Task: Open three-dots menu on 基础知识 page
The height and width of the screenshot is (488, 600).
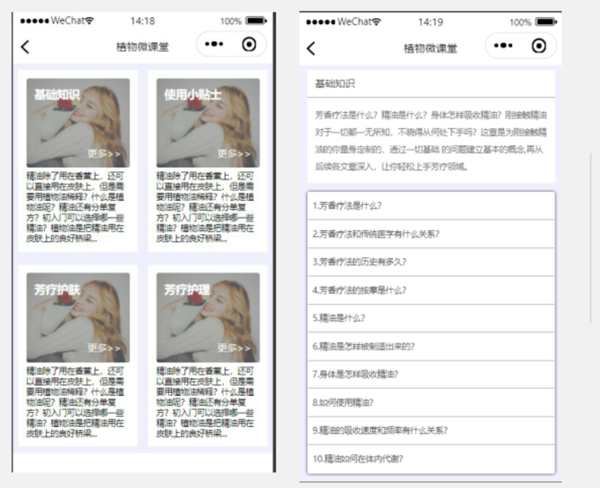Action: (x=507, y=46)
